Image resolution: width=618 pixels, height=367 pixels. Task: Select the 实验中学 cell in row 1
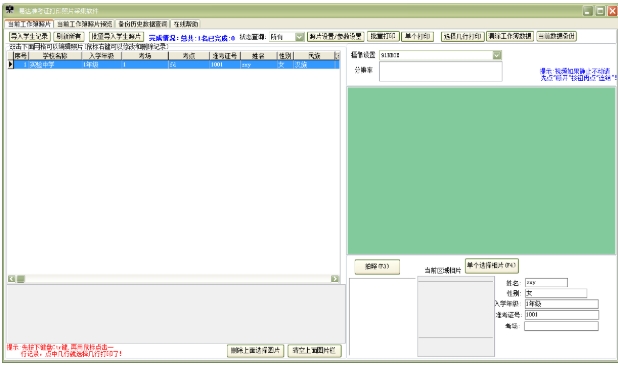pos(55,64)
